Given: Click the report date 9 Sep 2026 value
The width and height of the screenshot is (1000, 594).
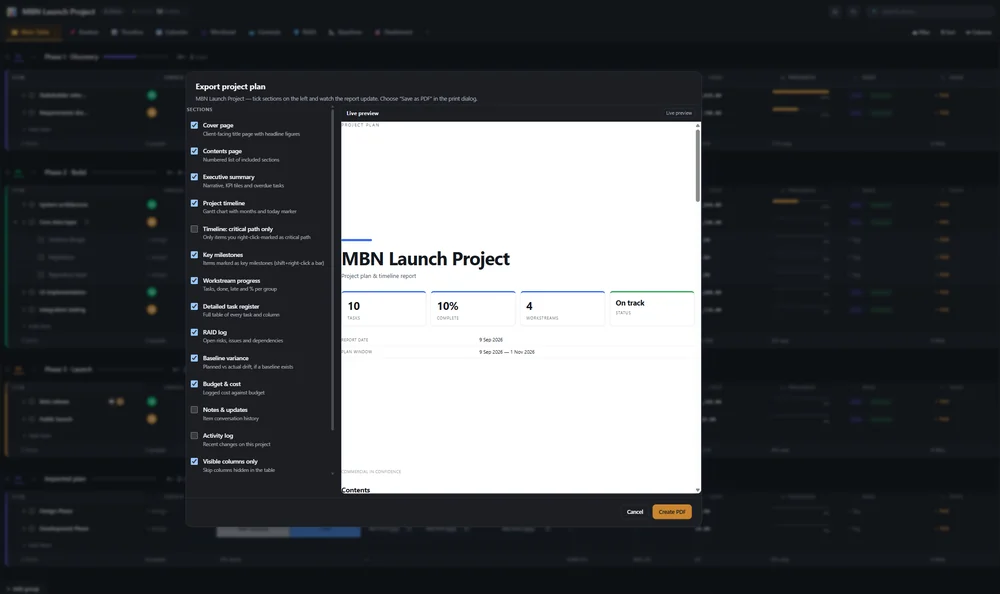Looking at the screenshot, I should tap(491, 339).
